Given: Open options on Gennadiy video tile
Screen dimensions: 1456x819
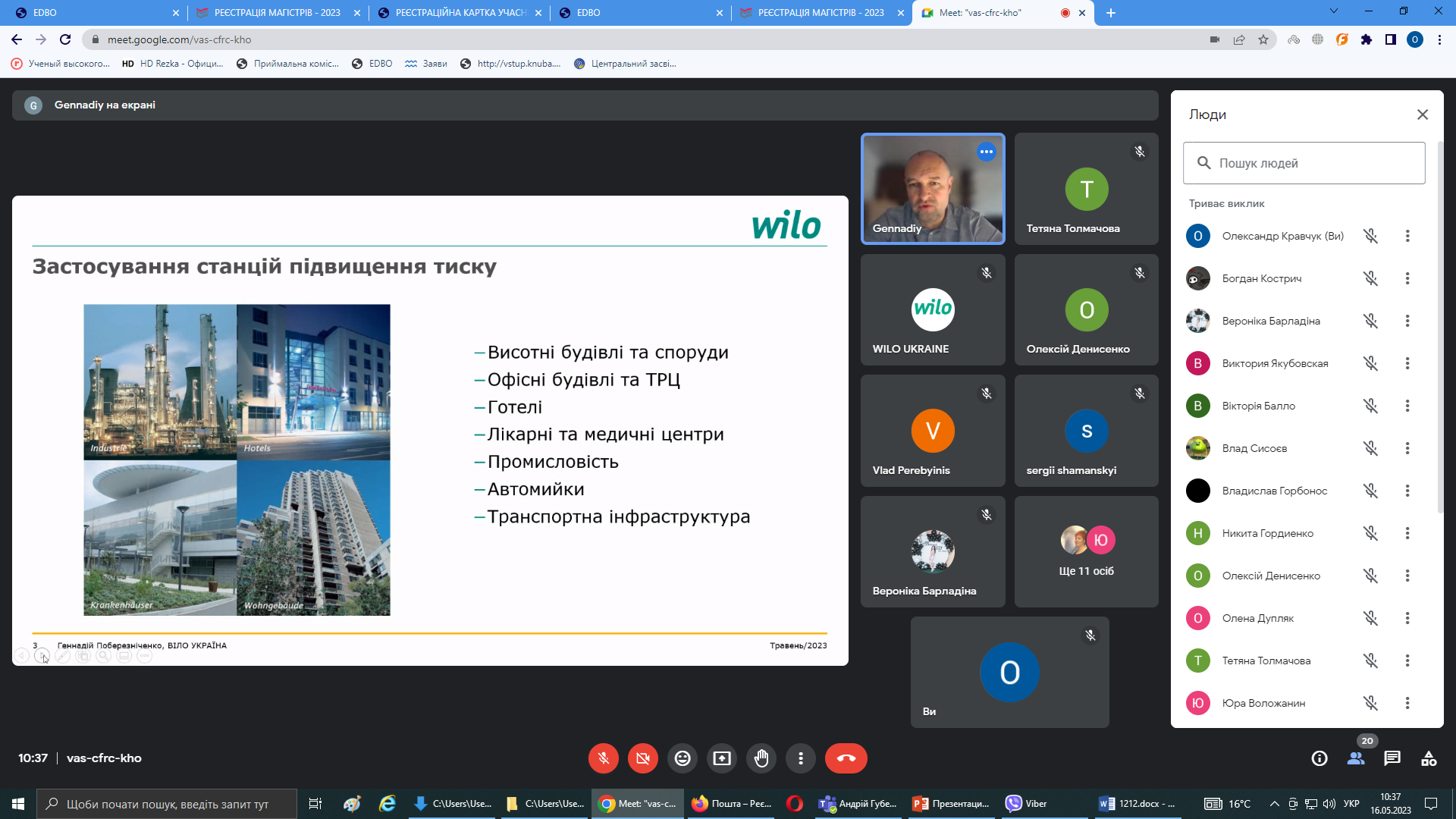Looking at the screenshot, I should [986, 152].
